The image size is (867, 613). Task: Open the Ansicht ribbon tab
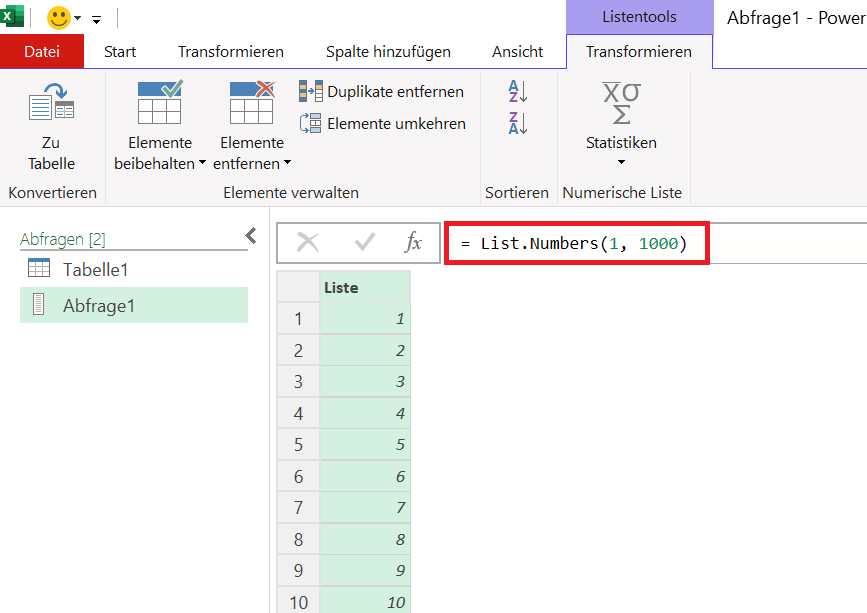[518, 51]
